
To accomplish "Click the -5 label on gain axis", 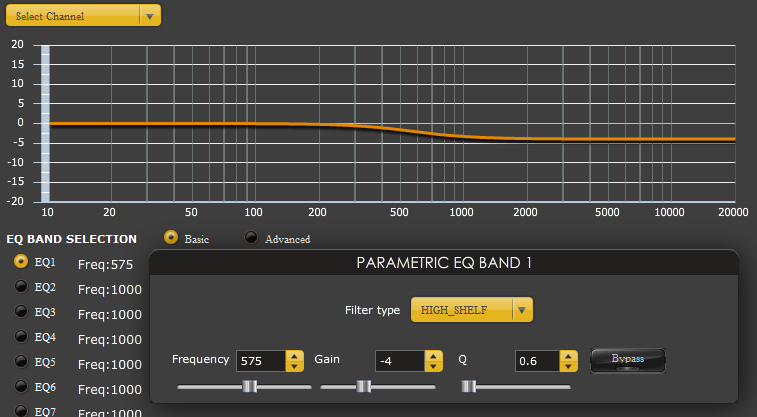I will (x=17, y=142).
